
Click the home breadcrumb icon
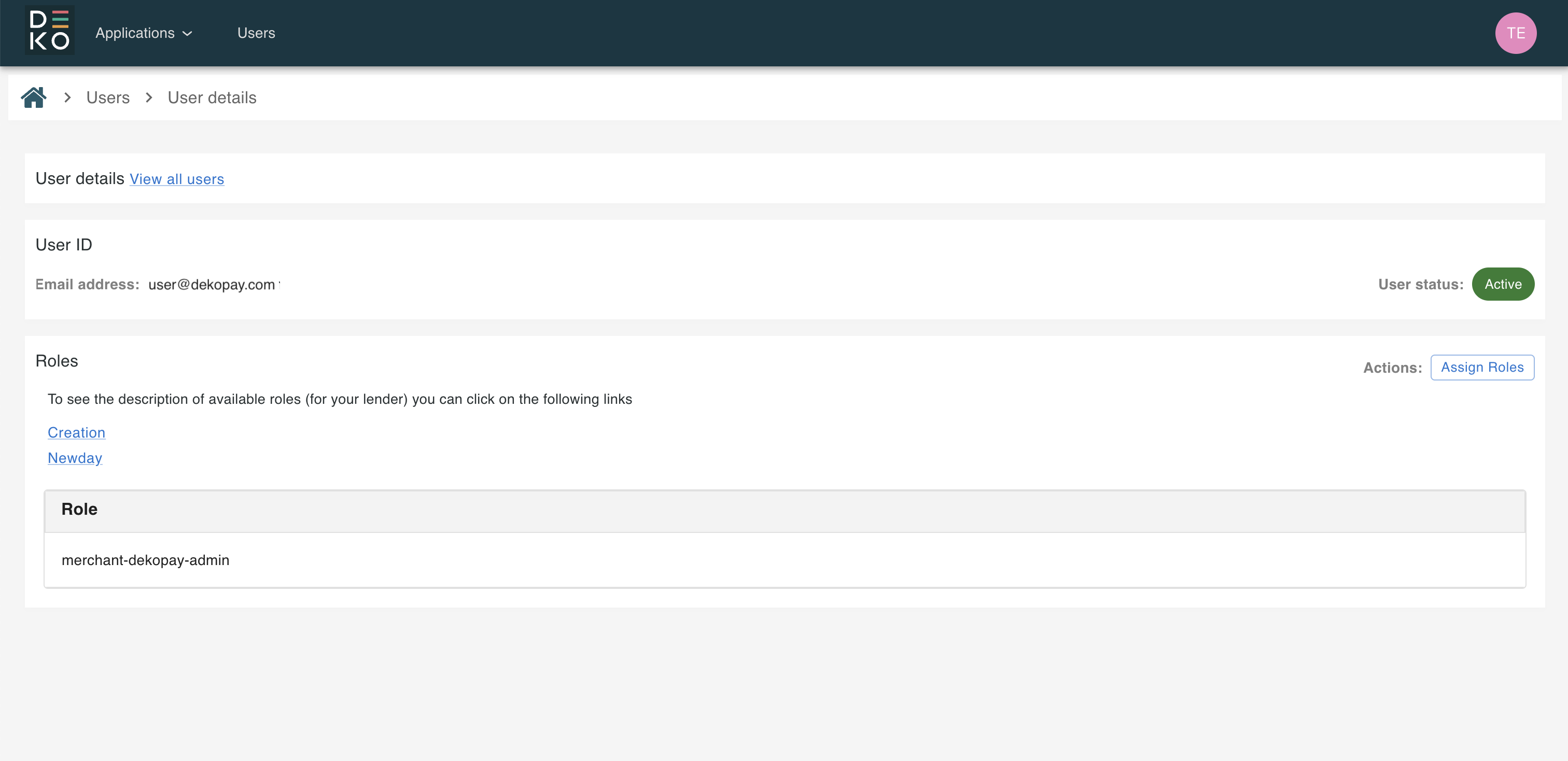pyautogui.click(x=34, y=97)
